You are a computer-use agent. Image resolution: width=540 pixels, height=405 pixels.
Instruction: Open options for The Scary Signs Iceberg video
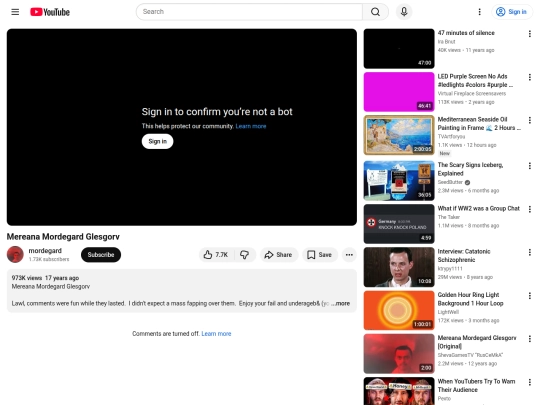click(x=530, y=166)
